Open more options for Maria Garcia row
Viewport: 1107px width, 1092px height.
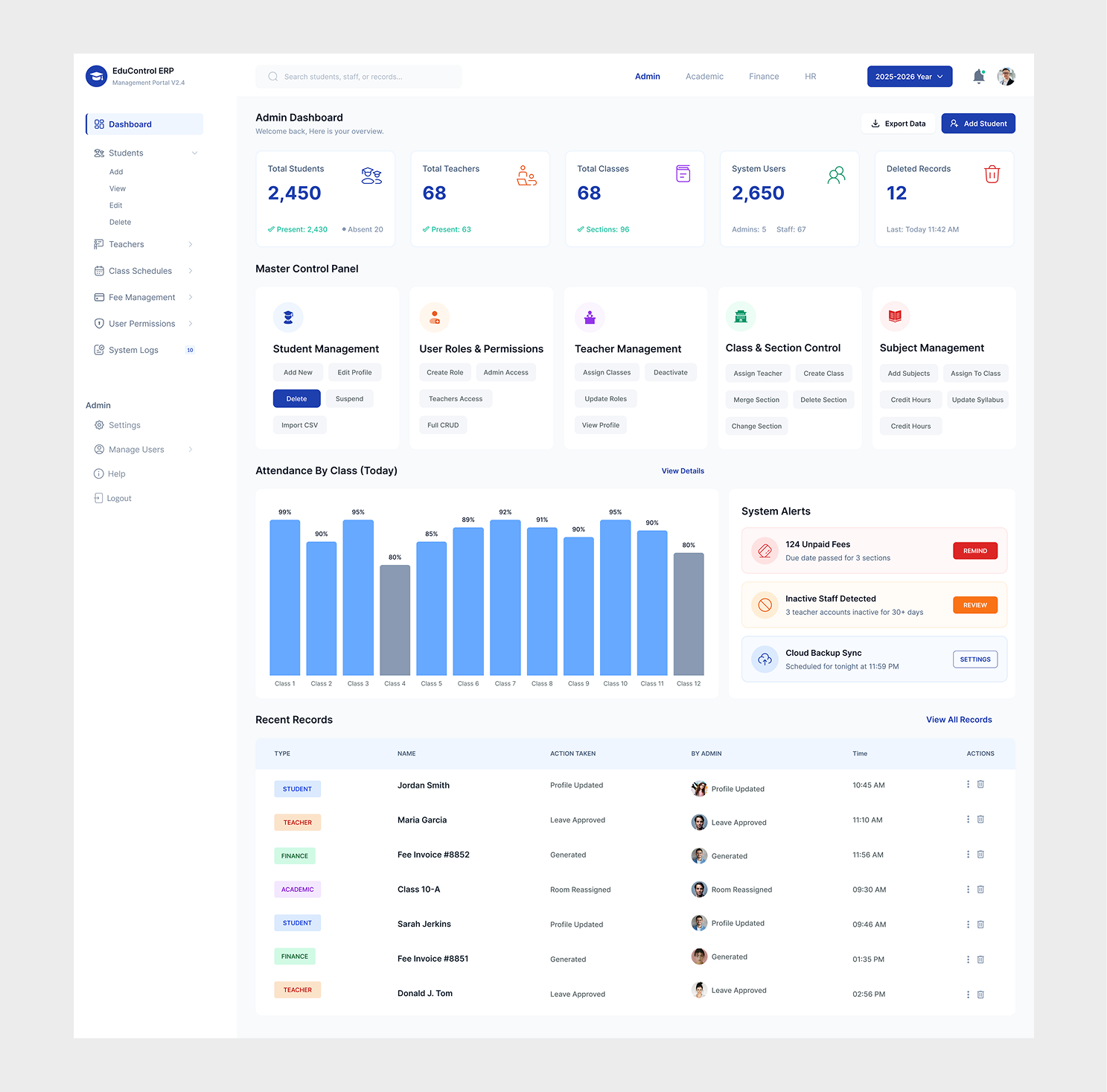click(968, 819)
